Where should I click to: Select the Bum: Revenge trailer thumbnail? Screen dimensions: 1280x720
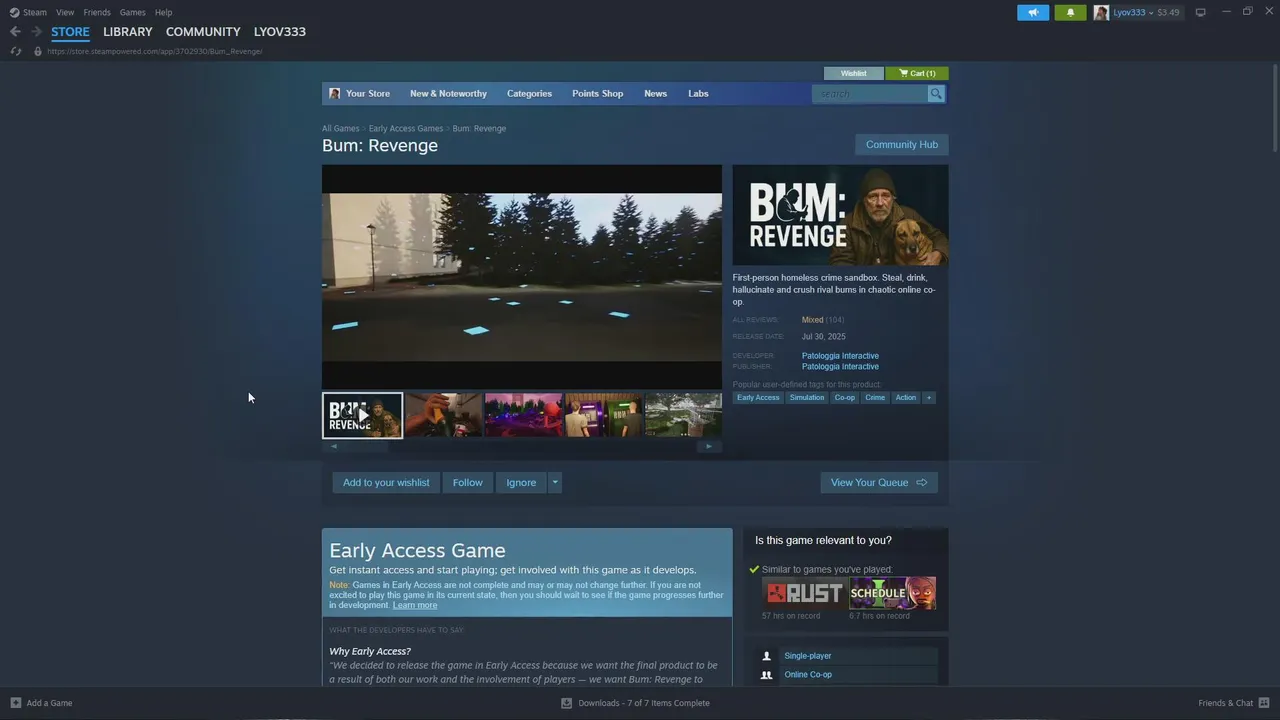point(362,415)
